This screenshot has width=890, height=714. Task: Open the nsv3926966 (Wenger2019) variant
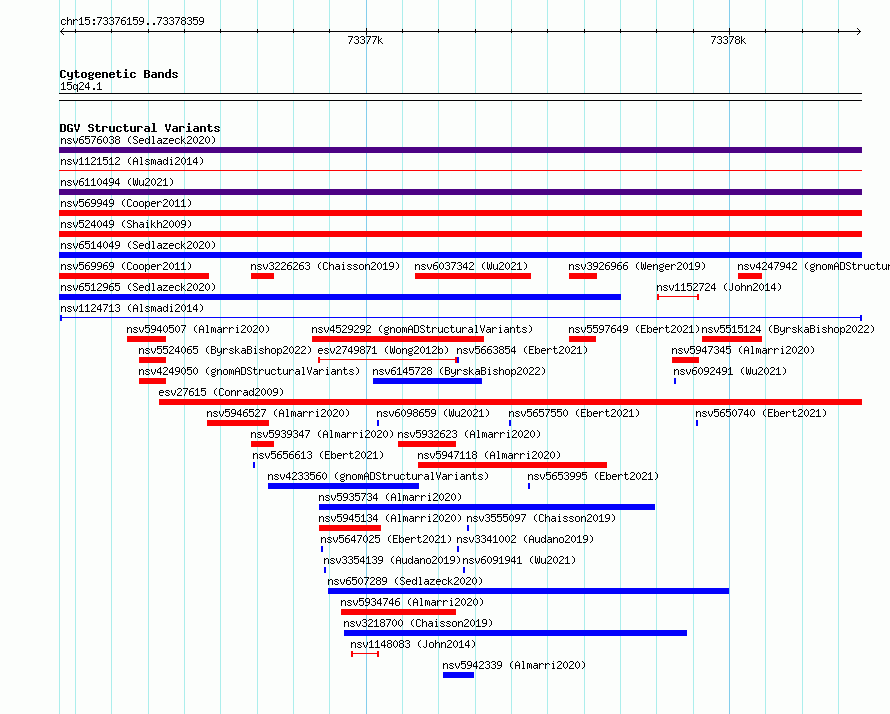point(637,266)
